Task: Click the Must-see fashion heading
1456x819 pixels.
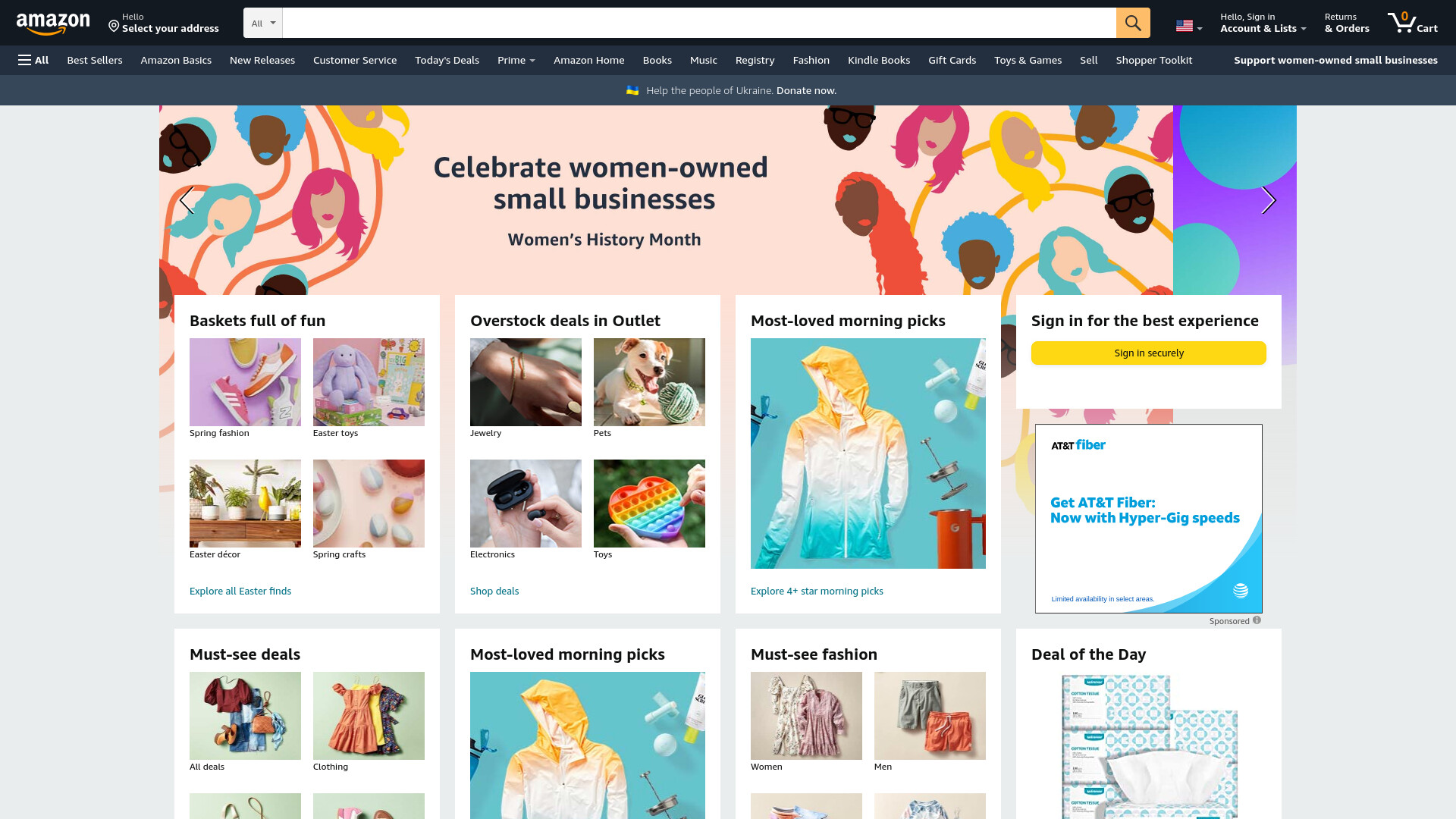Action: coord(814,654)
